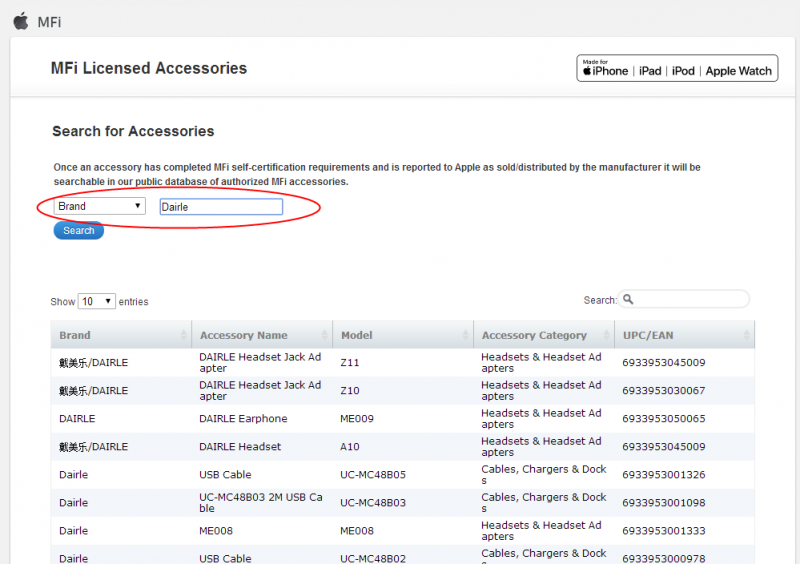Click the Model column sort arrows

point(465,335)
